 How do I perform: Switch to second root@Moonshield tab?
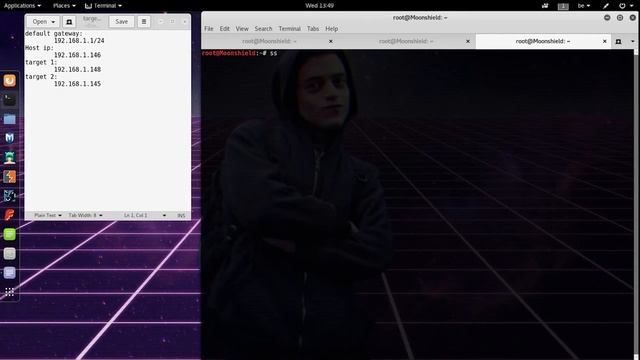(x=407, y=41)
